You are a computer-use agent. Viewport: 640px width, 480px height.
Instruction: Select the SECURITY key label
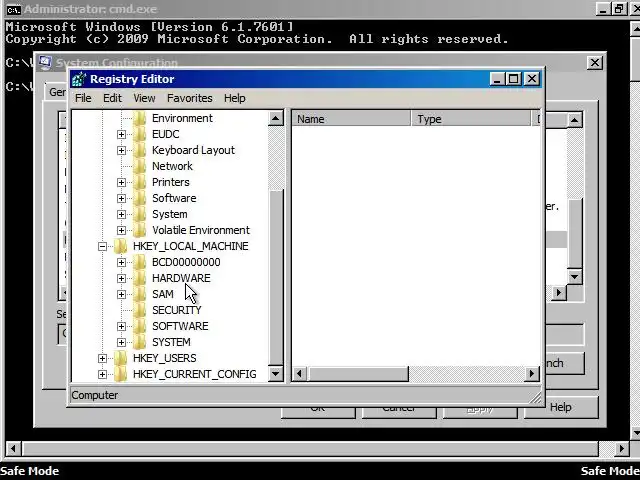[177, 310]
